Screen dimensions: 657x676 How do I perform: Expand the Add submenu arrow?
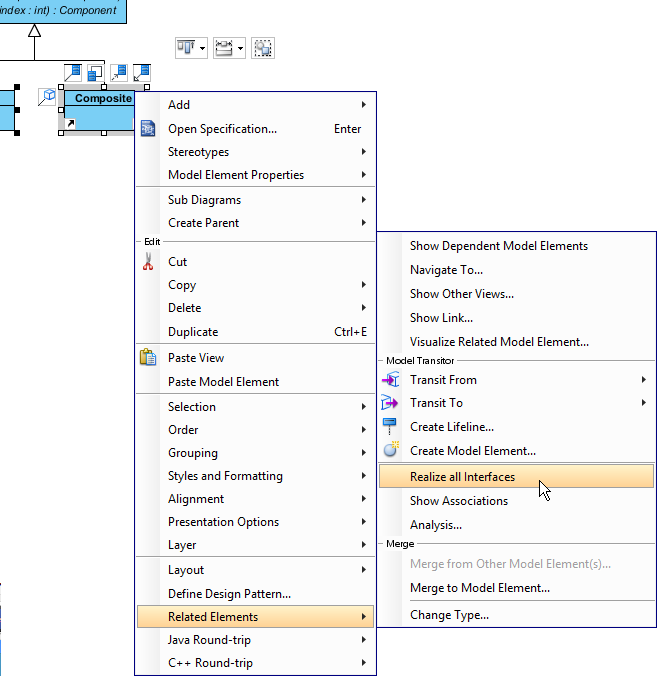pos(364,104)
